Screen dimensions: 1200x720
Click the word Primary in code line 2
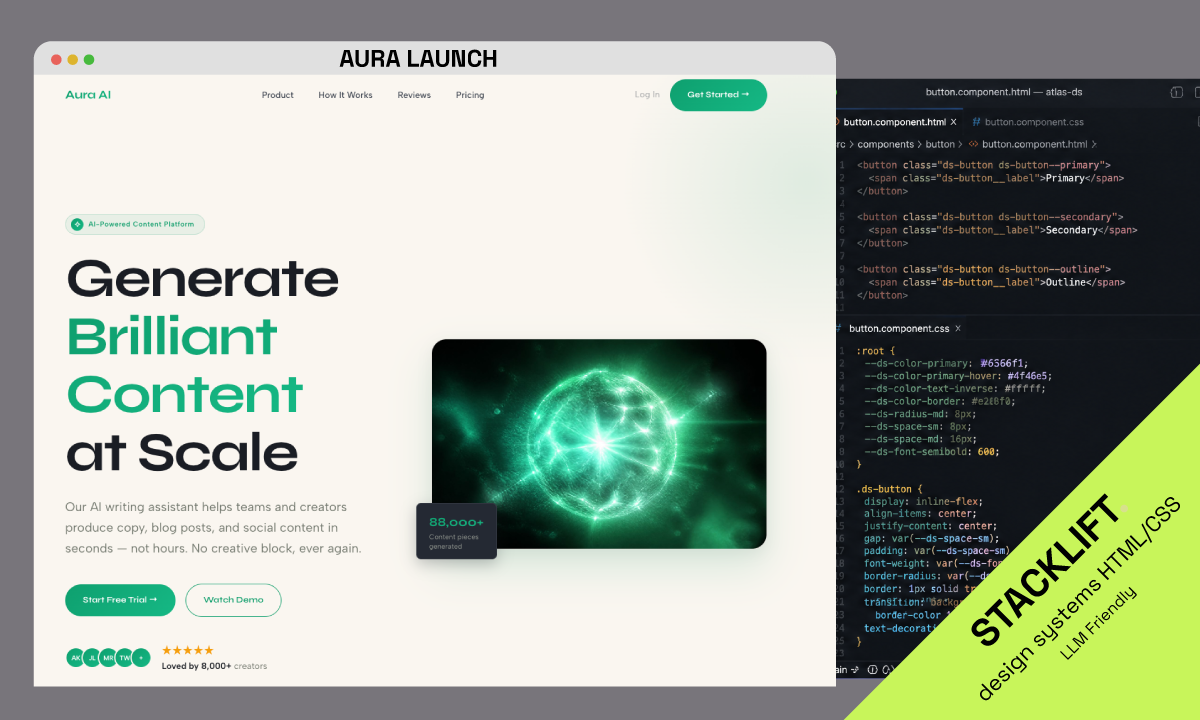pyautogui.click(x=1065, y=178)
